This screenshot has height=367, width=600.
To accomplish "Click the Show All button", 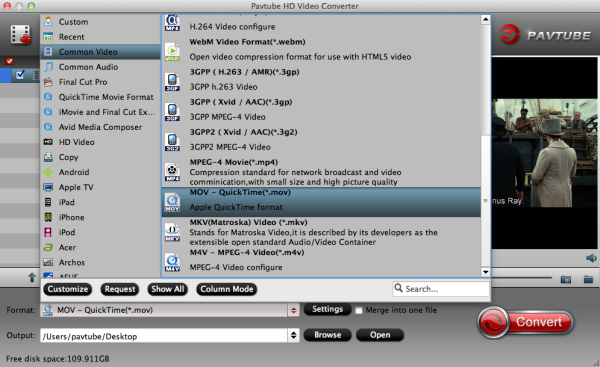I will click(x=168, y=289).
